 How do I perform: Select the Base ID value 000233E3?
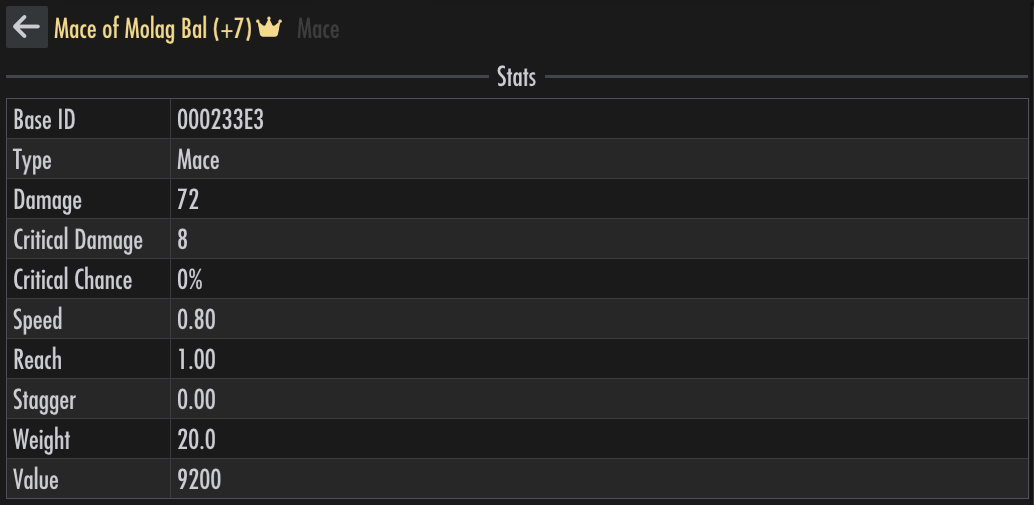(x=220, y=120)
